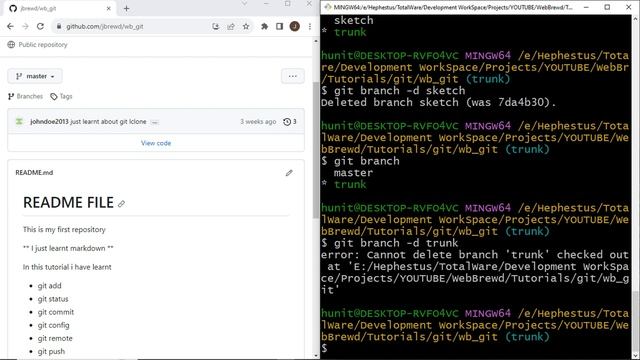Click the Public repository globe icon
This screenshot has height=360, width=640.
point(11,44)
